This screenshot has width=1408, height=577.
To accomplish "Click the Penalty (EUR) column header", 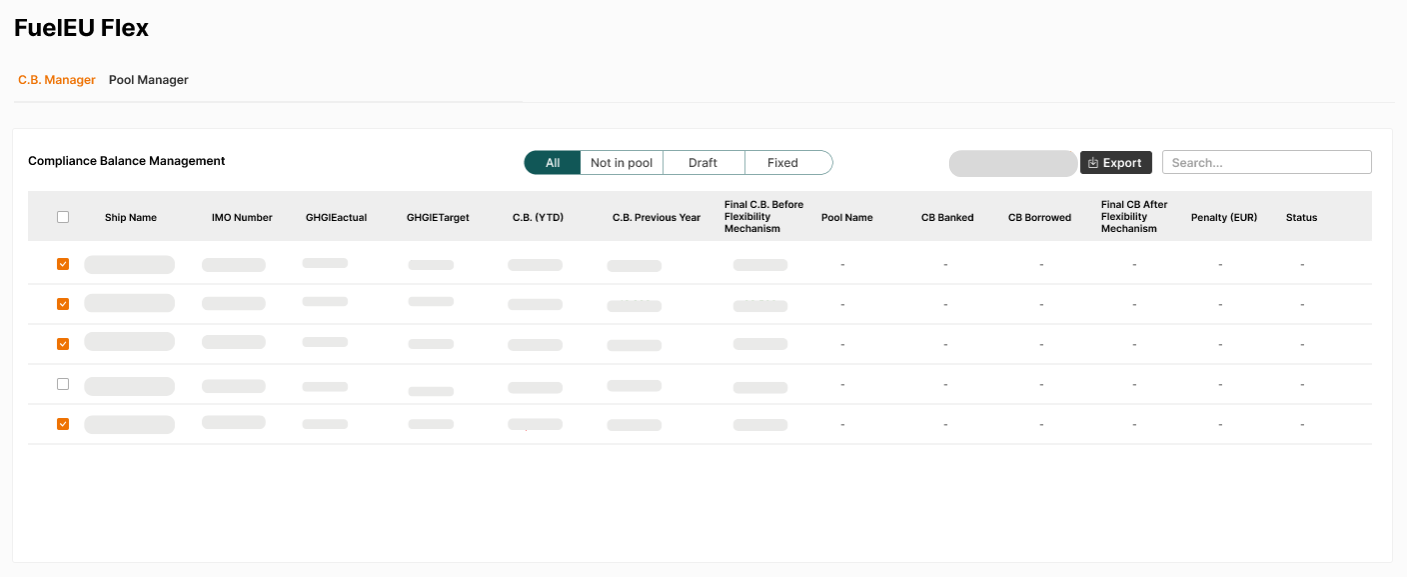I will pos(1222,216).
